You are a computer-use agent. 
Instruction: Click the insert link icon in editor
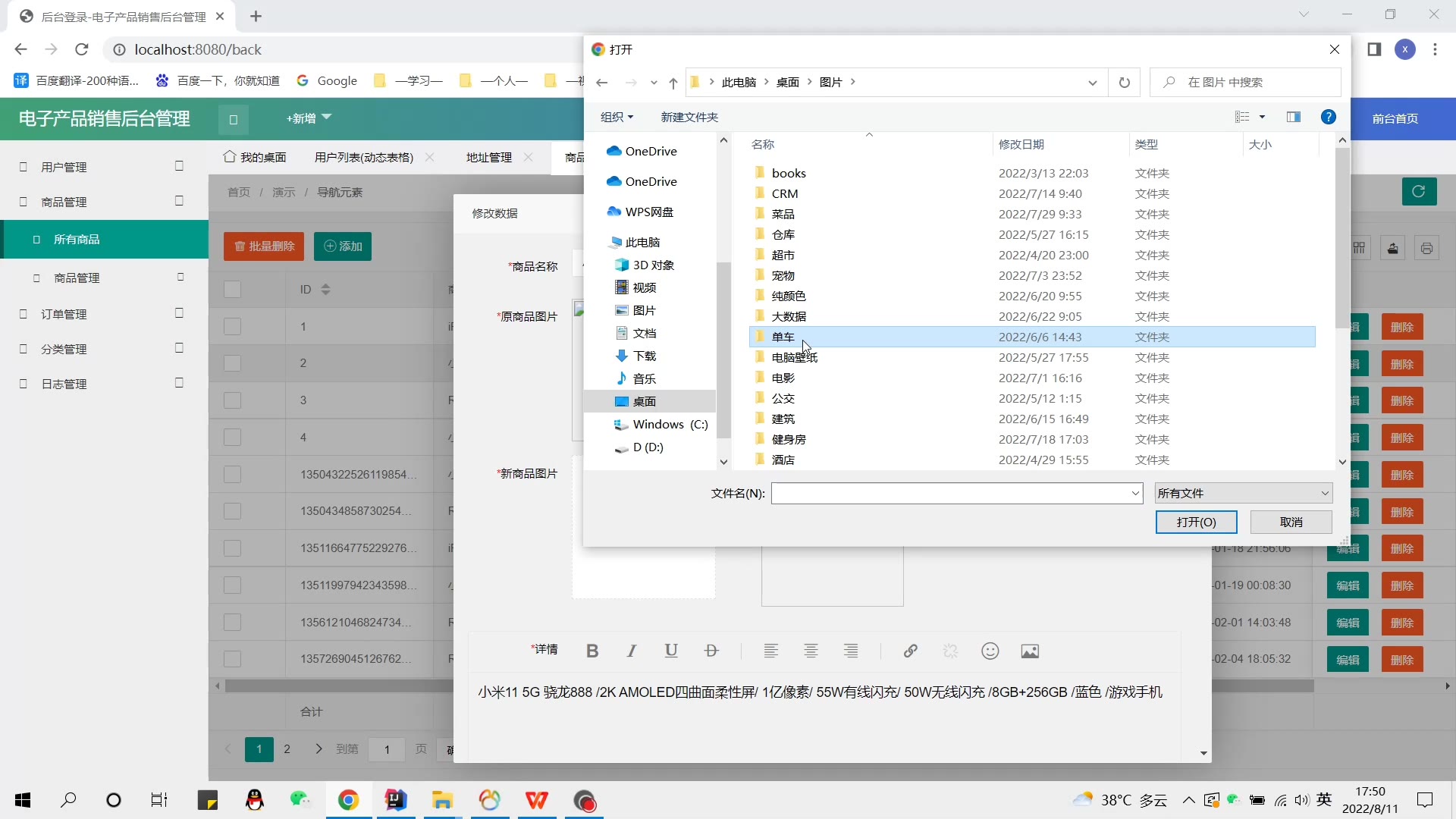(910, 651)
